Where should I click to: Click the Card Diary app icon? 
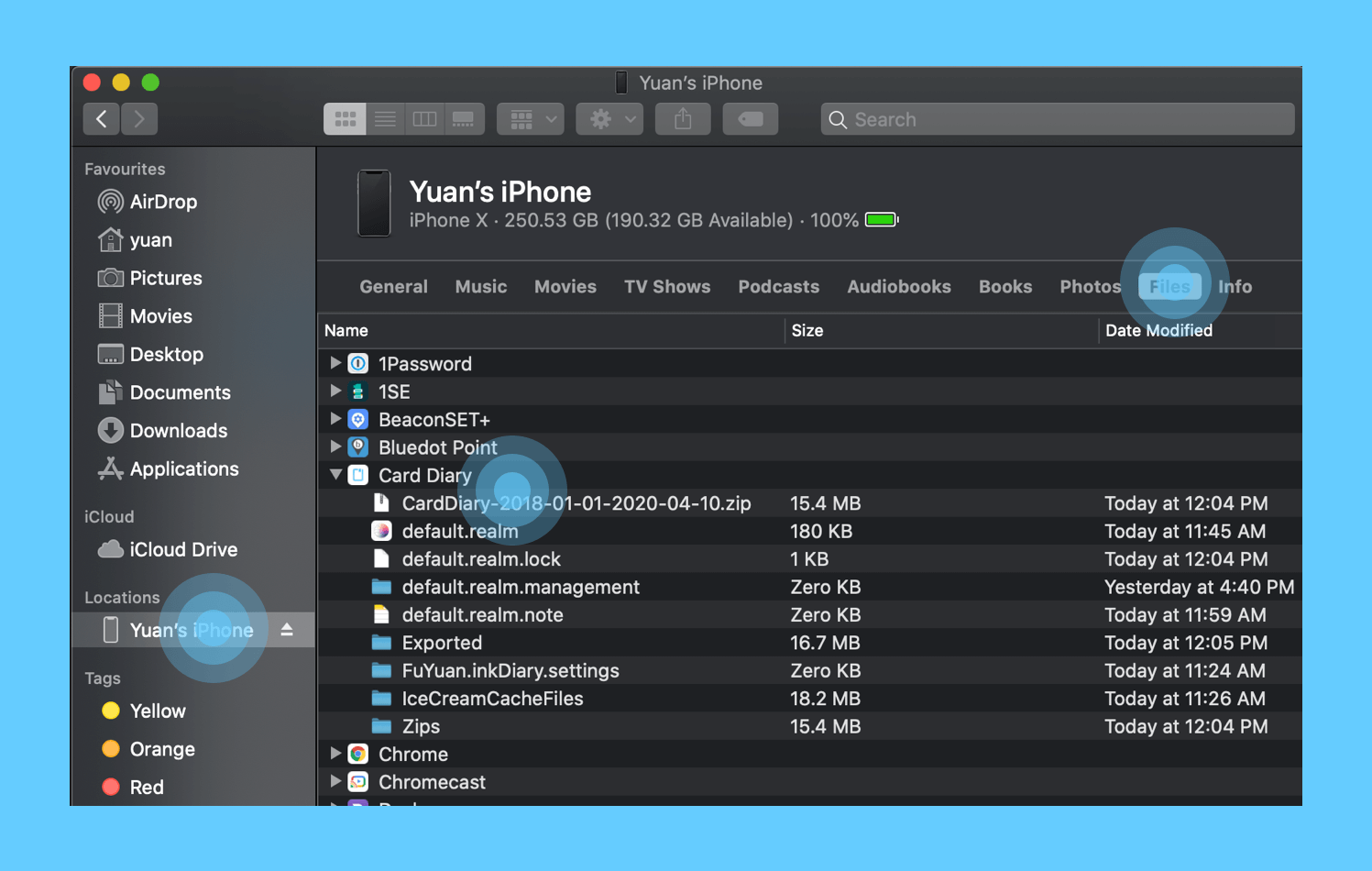(358, 475)
